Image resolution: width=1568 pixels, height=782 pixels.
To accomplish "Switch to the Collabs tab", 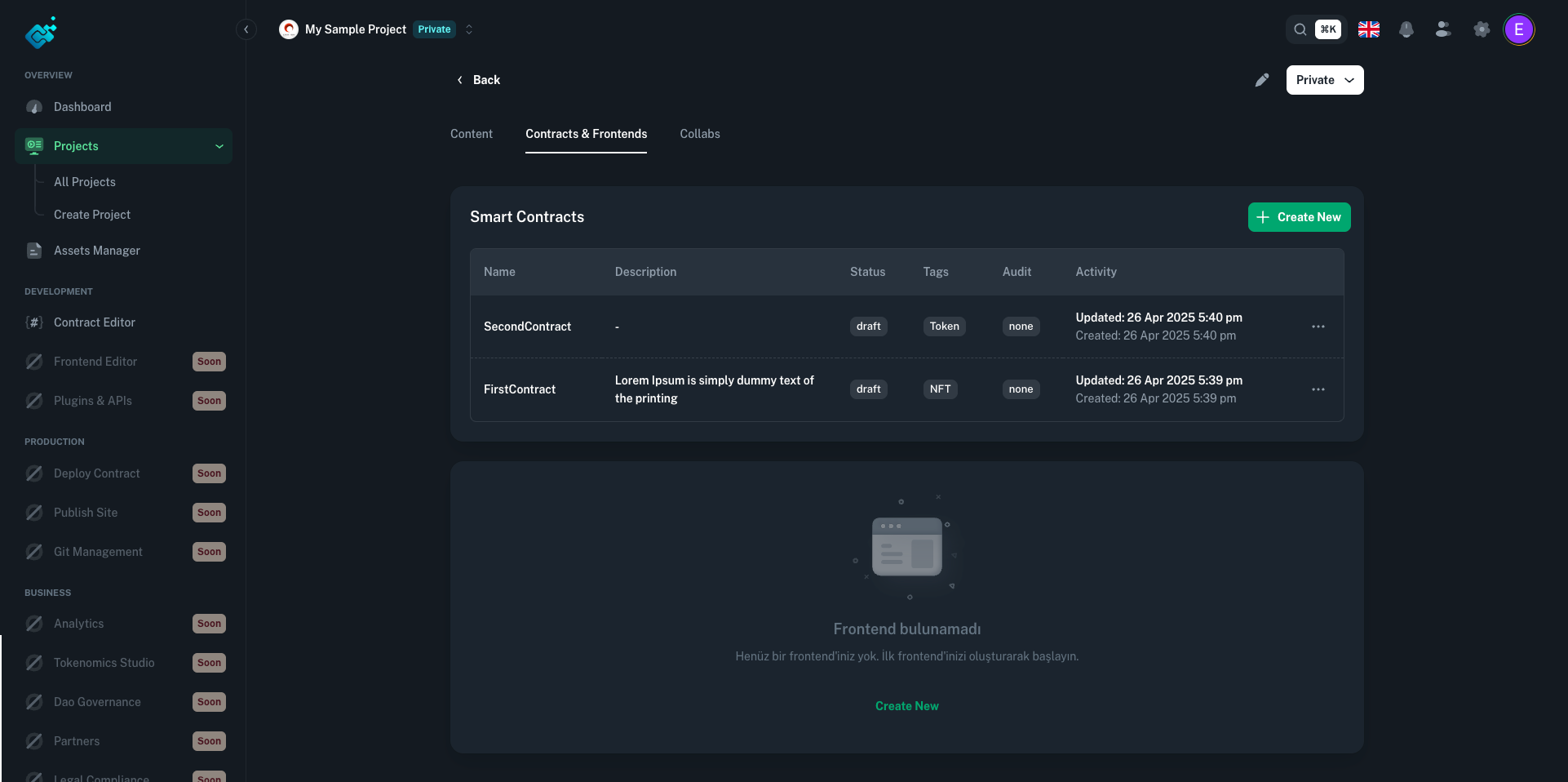I will [700, 134].
